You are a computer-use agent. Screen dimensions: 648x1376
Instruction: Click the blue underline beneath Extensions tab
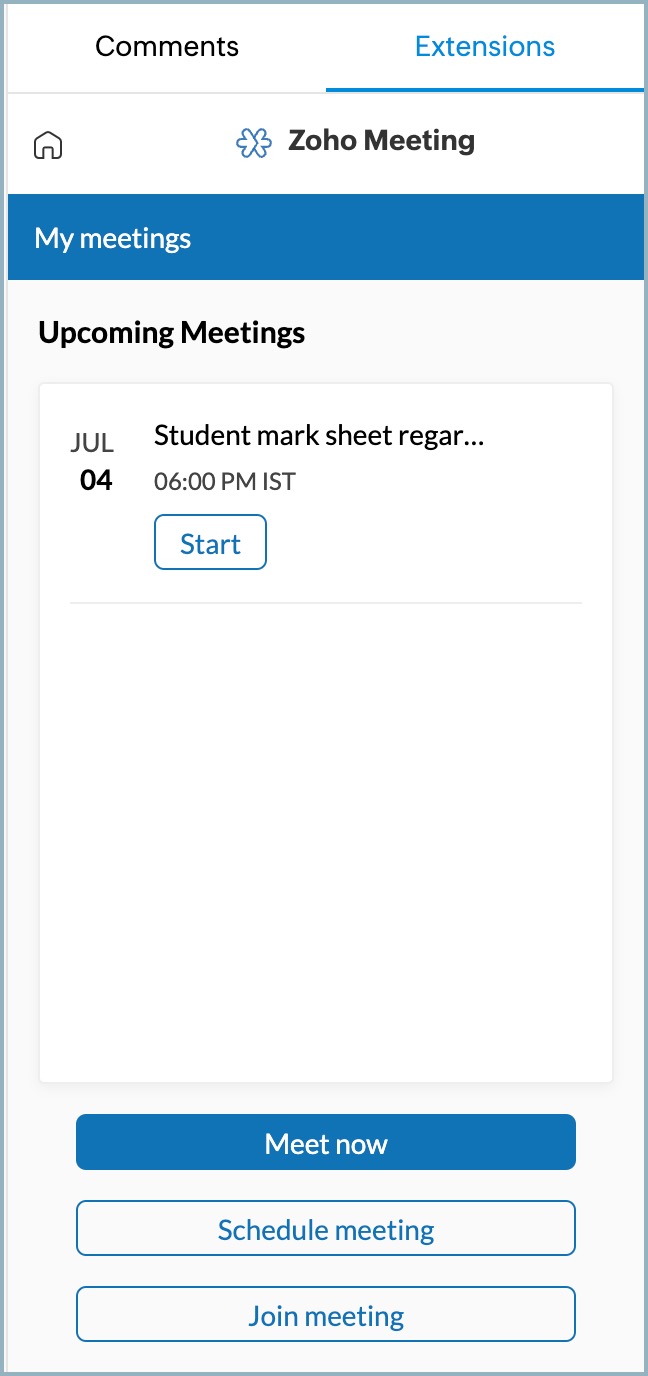(485, 90)
